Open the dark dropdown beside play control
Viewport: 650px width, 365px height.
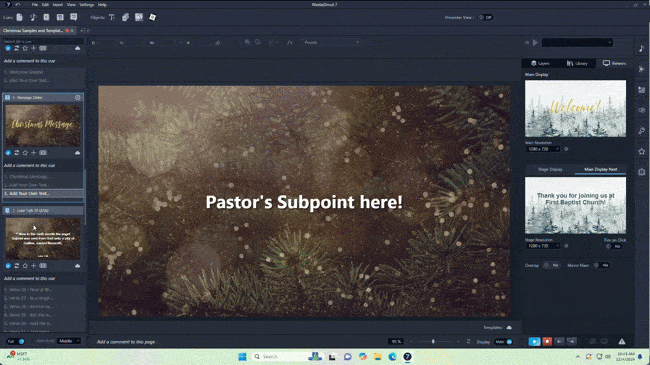pyautogui.click(x=577, y=42)
